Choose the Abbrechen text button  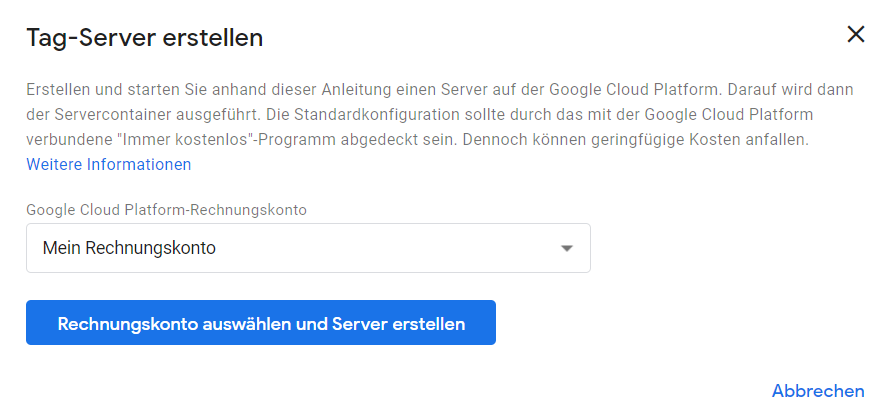click(818, 391)
